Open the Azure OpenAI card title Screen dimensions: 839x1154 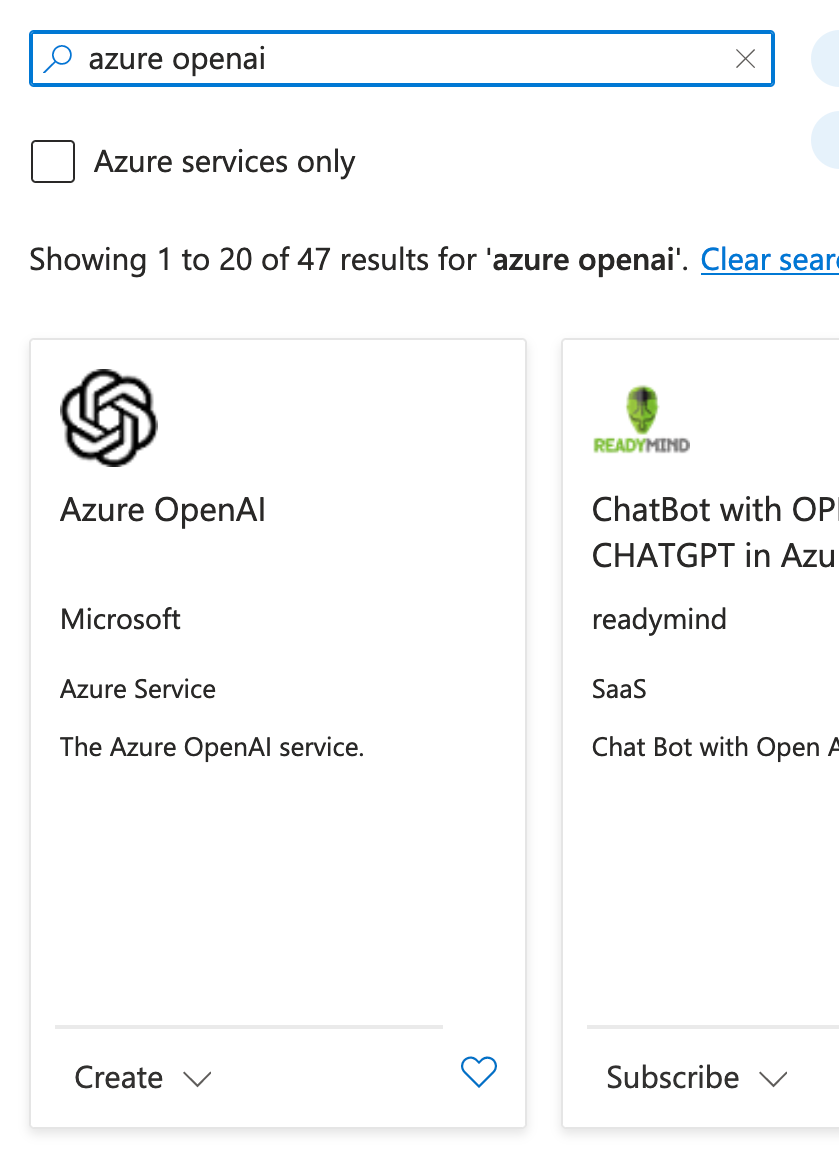[x=163, y=510]
